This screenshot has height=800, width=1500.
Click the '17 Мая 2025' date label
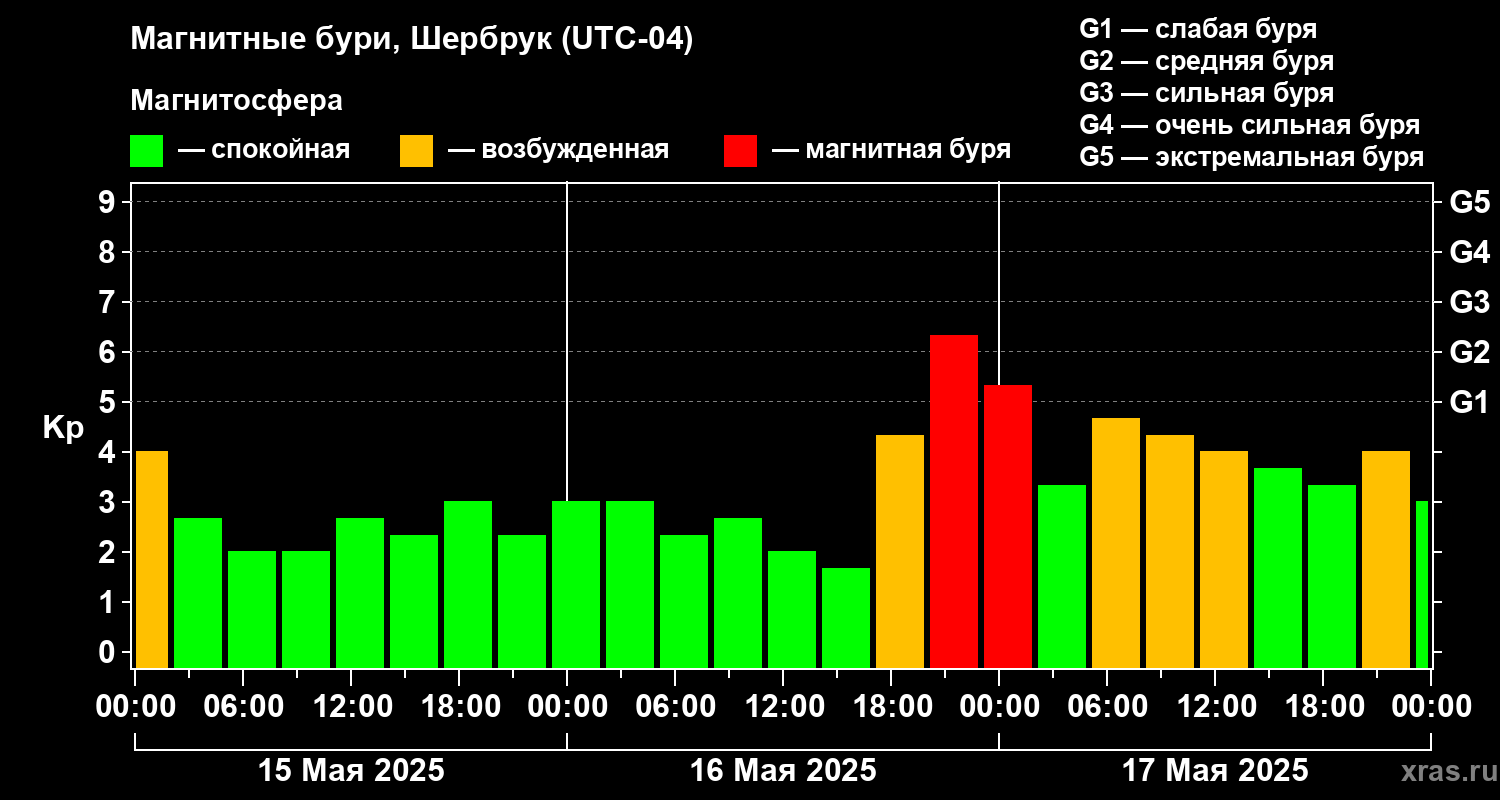[x=1215, y=771]
